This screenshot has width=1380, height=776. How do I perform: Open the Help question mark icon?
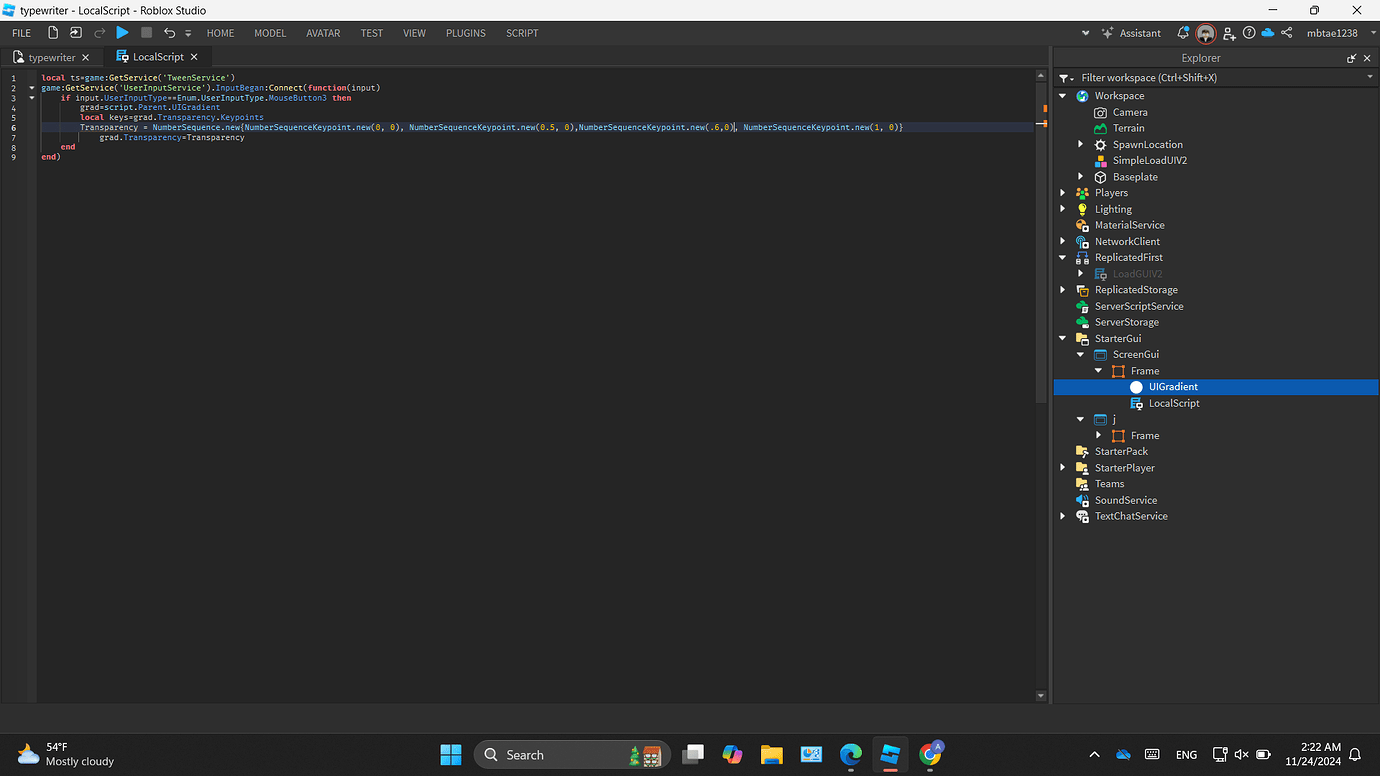click(1249, 33)
